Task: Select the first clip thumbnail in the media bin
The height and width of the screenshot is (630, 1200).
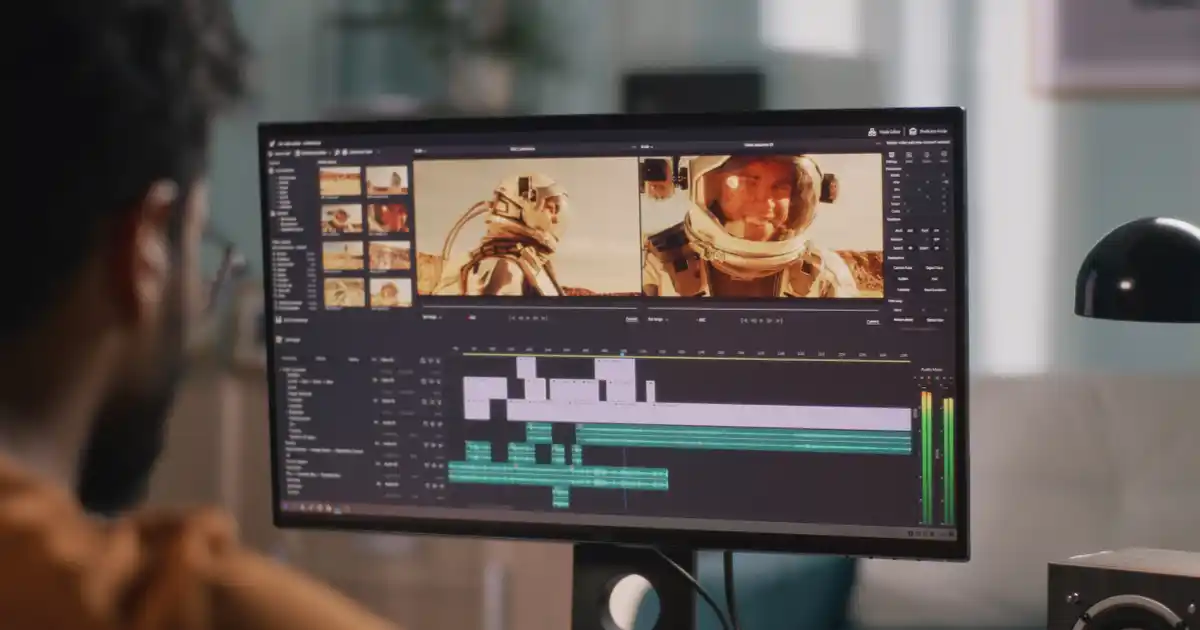Action: coord(340,181)
